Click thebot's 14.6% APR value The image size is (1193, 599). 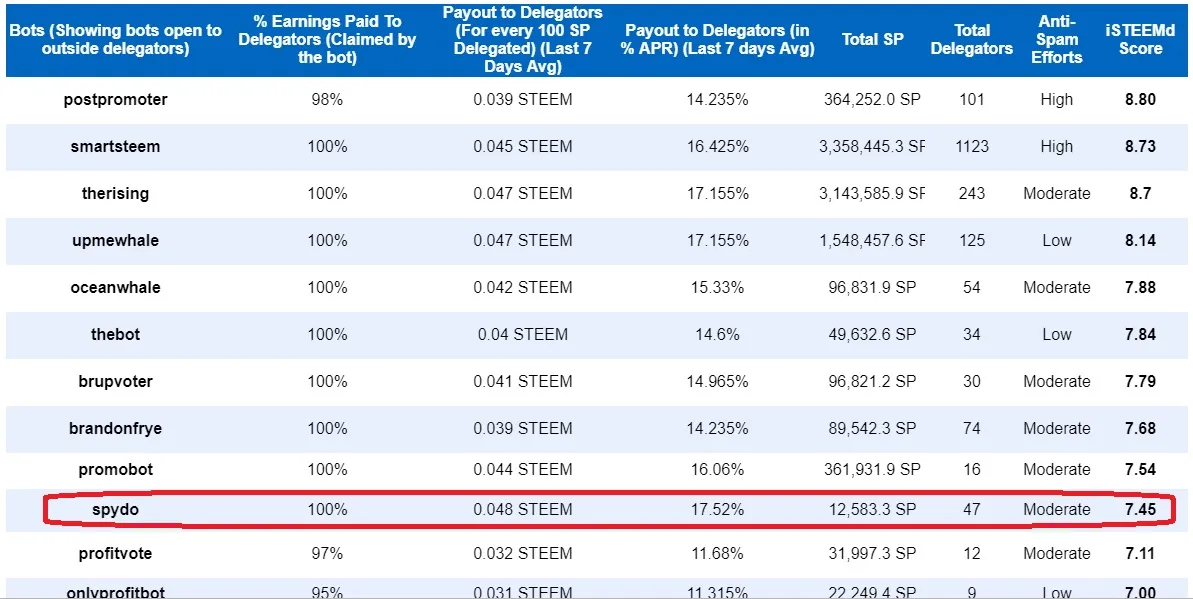[x=718, y=334]
